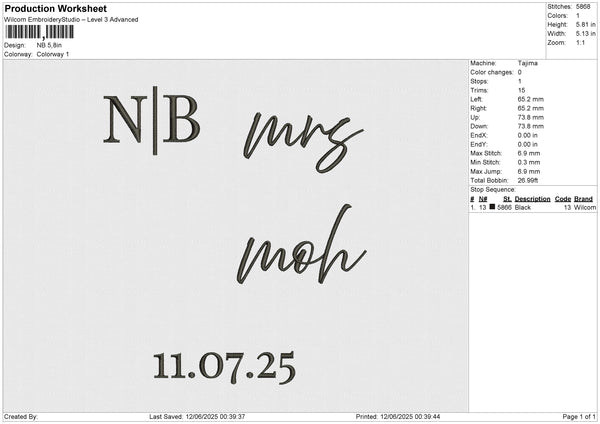Click the EndX value 0.00 in
The width and height of the screenshot is (600, 424).
[528, 135]
